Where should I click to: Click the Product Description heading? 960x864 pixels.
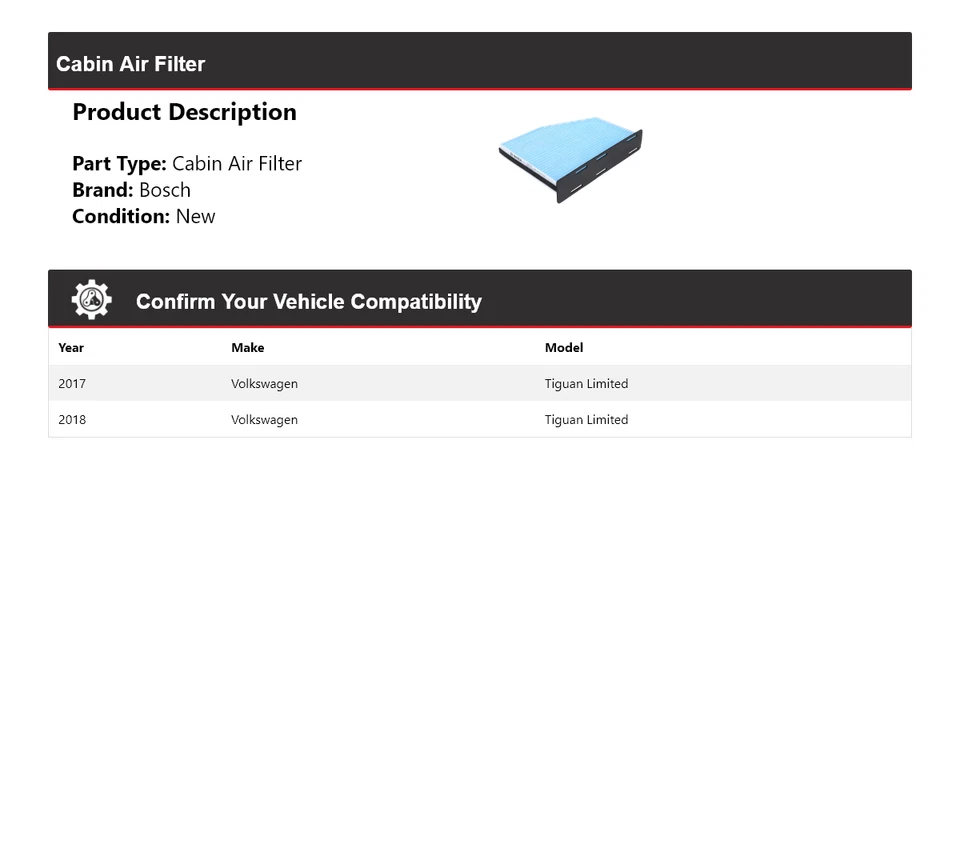click(x=184, y=112)
